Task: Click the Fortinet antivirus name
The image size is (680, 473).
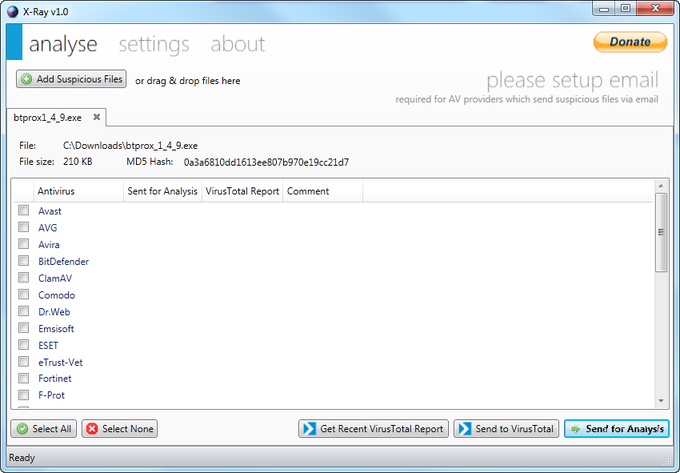Action: 55,378
